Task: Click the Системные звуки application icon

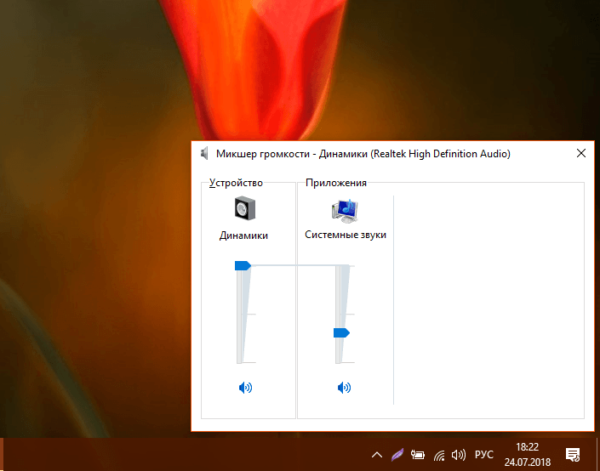Action: click(x=345, y=211)
